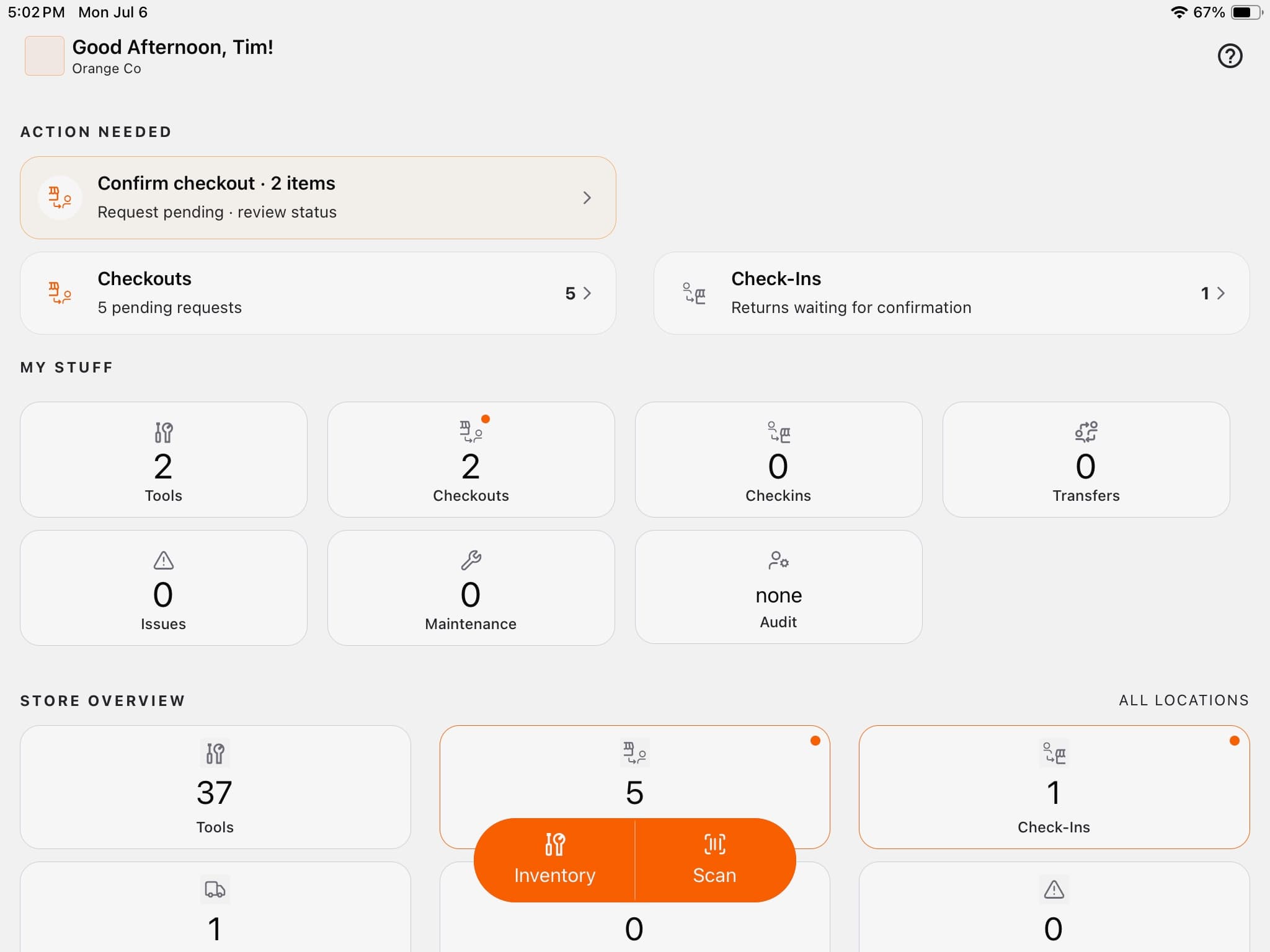This screenshot has height=952, width=1270.
Task: Click My Stuff Tools icon
Action: (163, 432)
